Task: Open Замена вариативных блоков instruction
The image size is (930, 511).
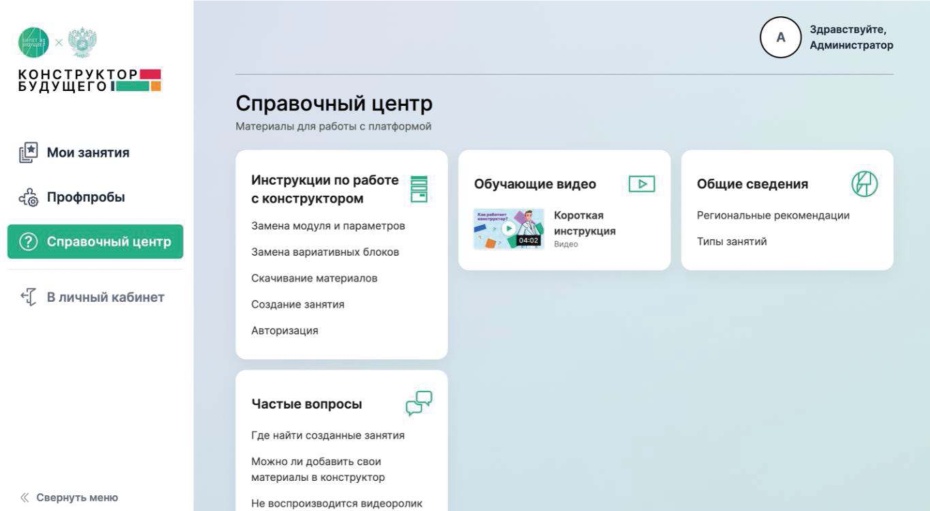Action: point(325,252)
